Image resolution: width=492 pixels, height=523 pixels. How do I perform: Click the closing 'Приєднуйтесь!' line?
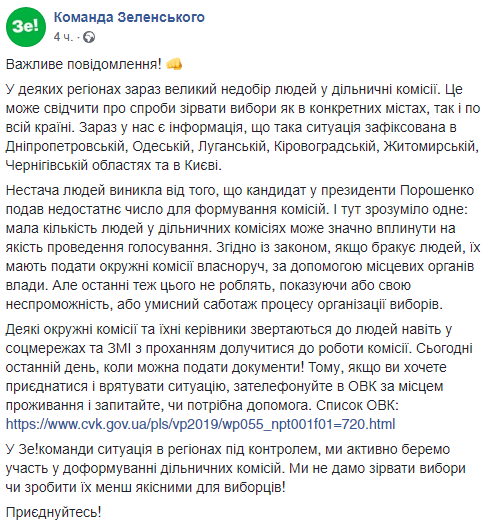pyautogui.click(x=53, y=512)
